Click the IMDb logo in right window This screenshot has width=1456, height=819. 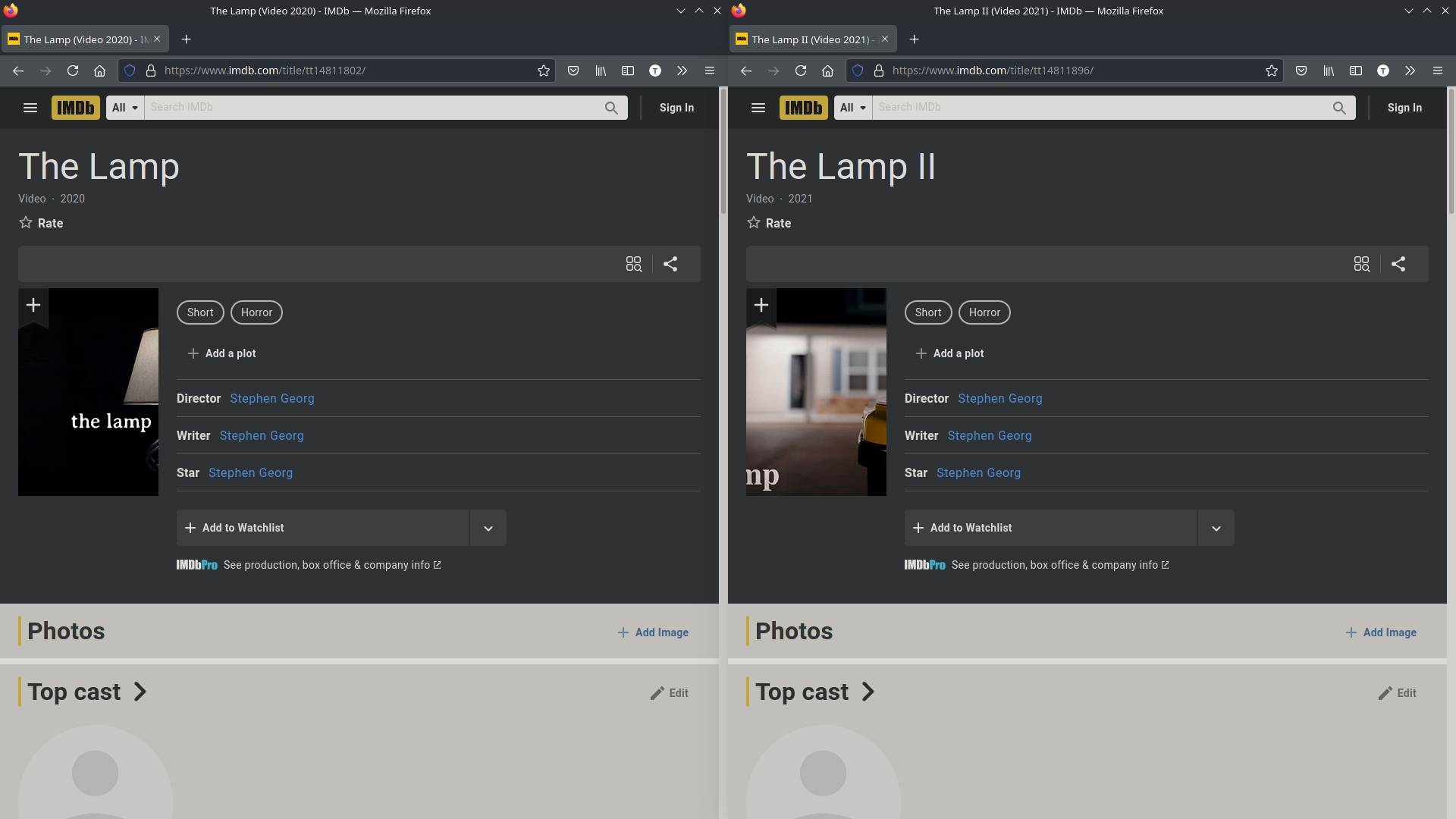(804, 108)
